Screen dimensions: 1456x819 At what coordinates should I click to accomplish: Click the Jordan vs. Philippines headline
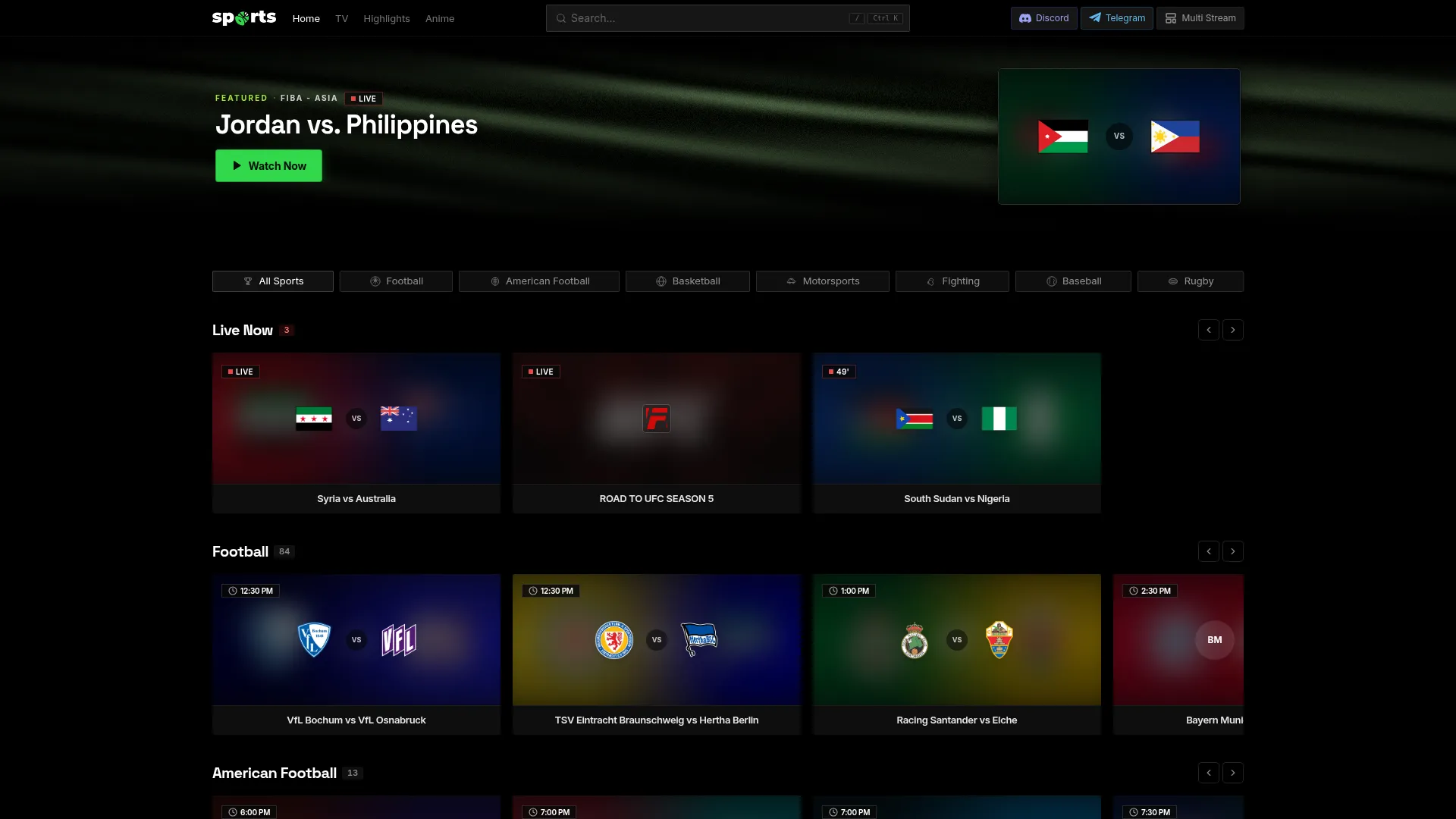point(347,124)
